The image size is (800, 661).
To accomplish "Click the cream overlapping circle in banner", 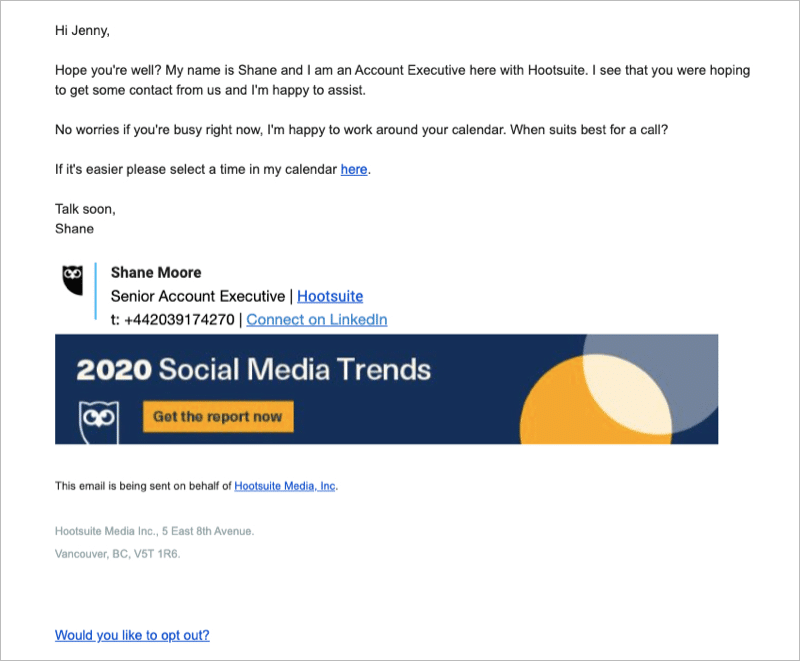I will pyautogui.click(x=627, y=393).
